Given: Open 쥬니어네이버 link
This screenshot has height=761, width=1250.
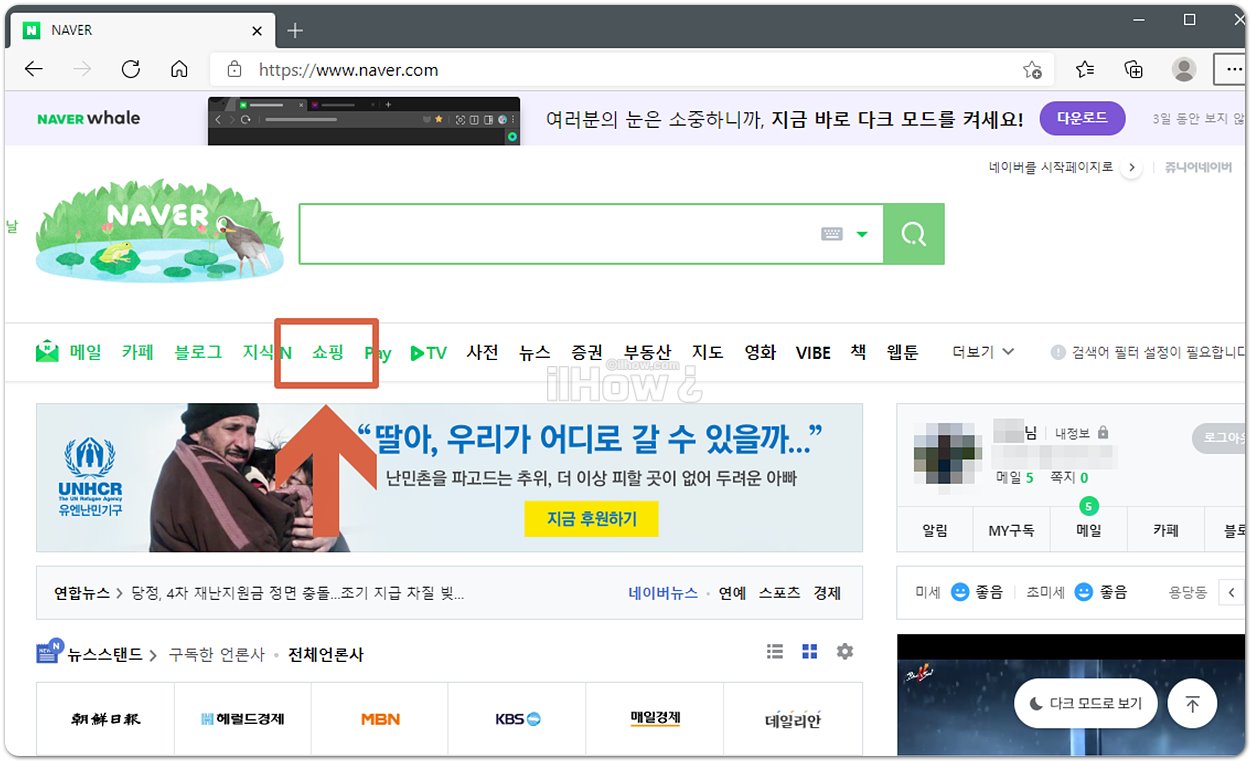Looking at the screenshot, I should point(1198,167).
